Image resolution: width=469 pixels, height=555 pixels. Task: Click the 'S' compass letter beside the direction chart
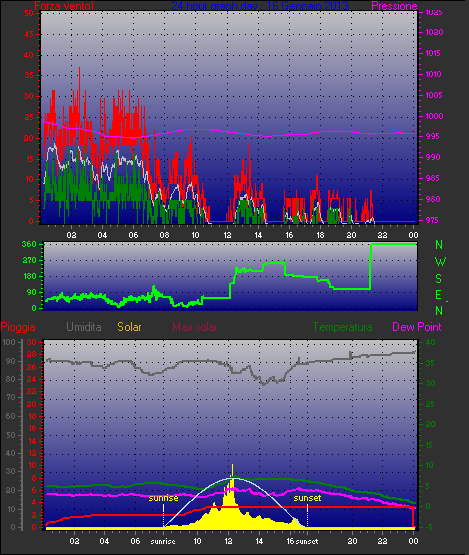(439, 279)
